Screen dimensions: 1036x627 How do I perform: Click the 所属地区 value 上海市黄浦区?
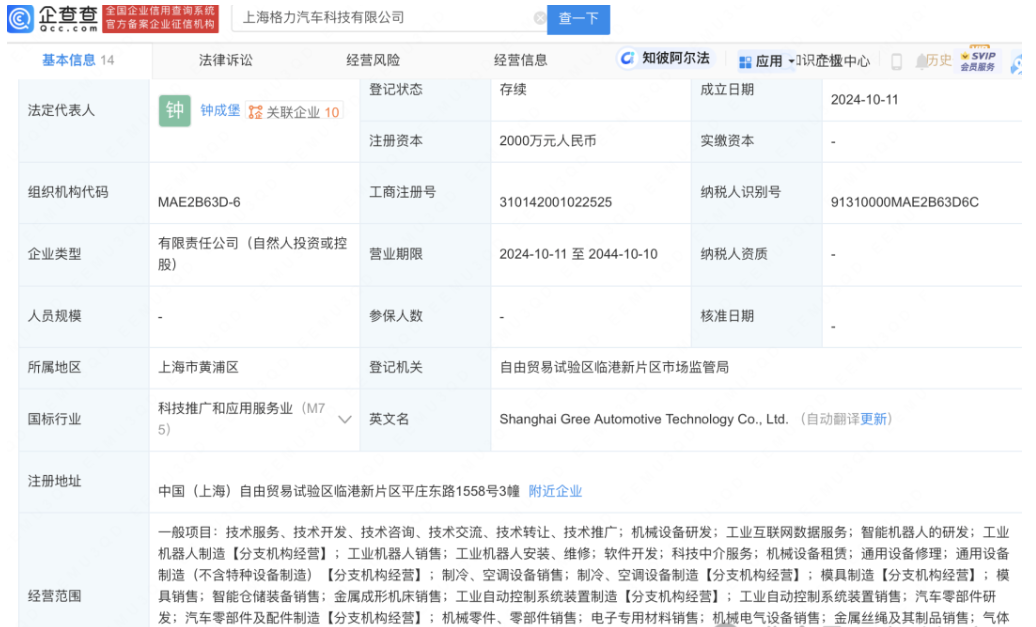pyautogui.click(x=198, y=367)
